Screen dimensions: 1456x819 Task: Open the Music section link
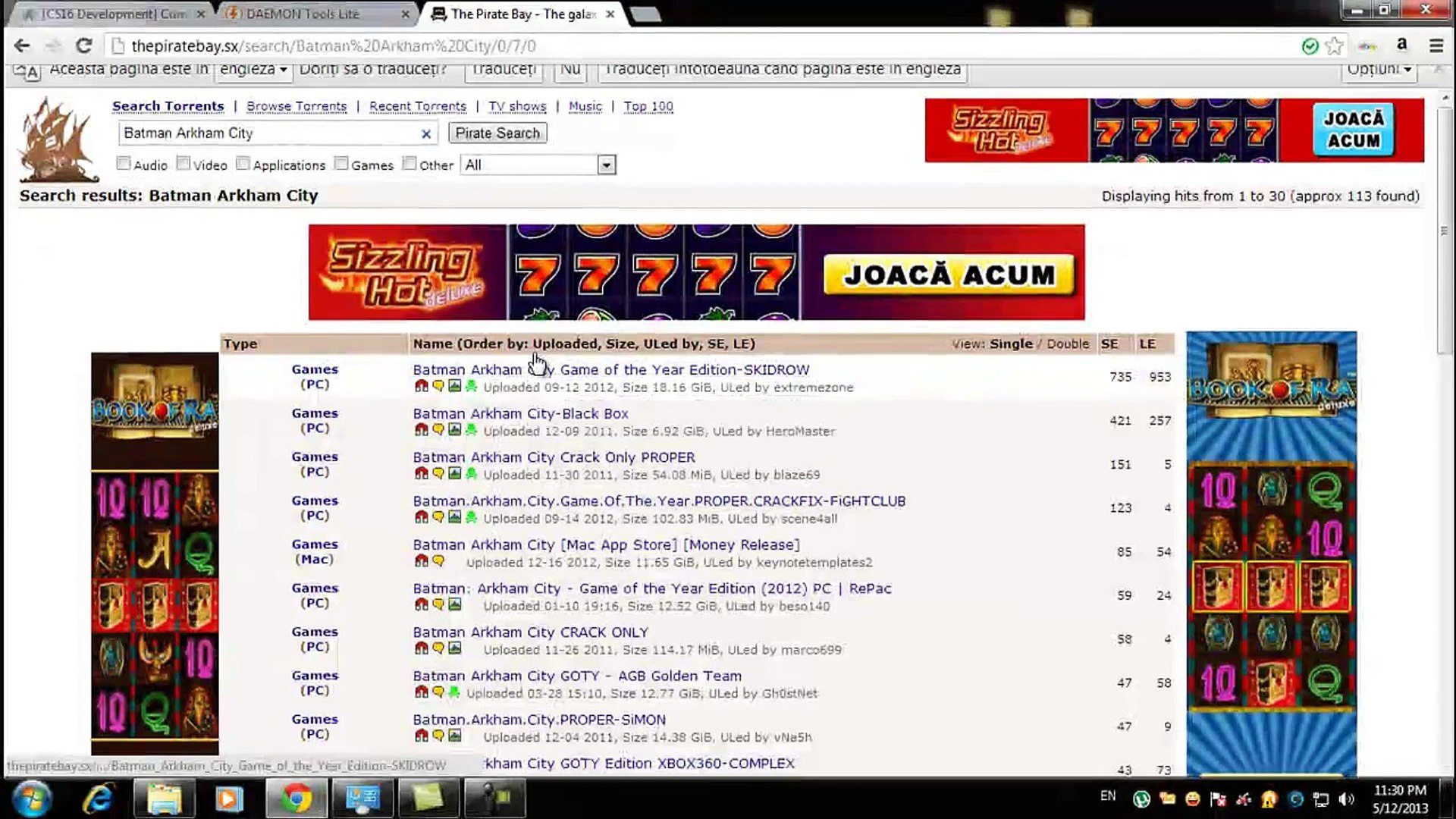pos(585,106)
